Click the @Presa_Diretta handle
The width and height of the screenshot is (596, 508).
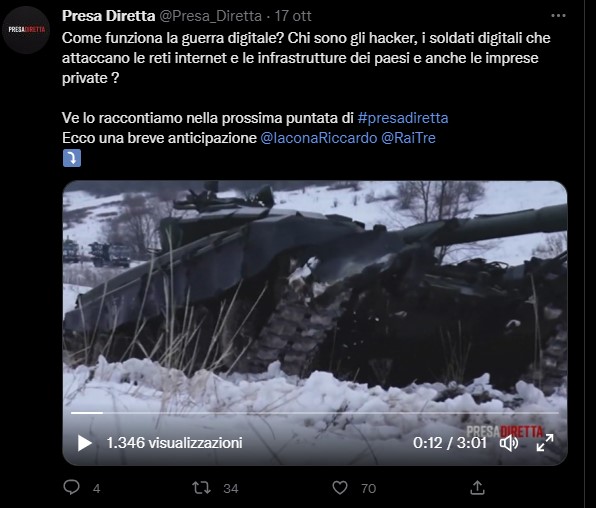[x=210, y=16]
